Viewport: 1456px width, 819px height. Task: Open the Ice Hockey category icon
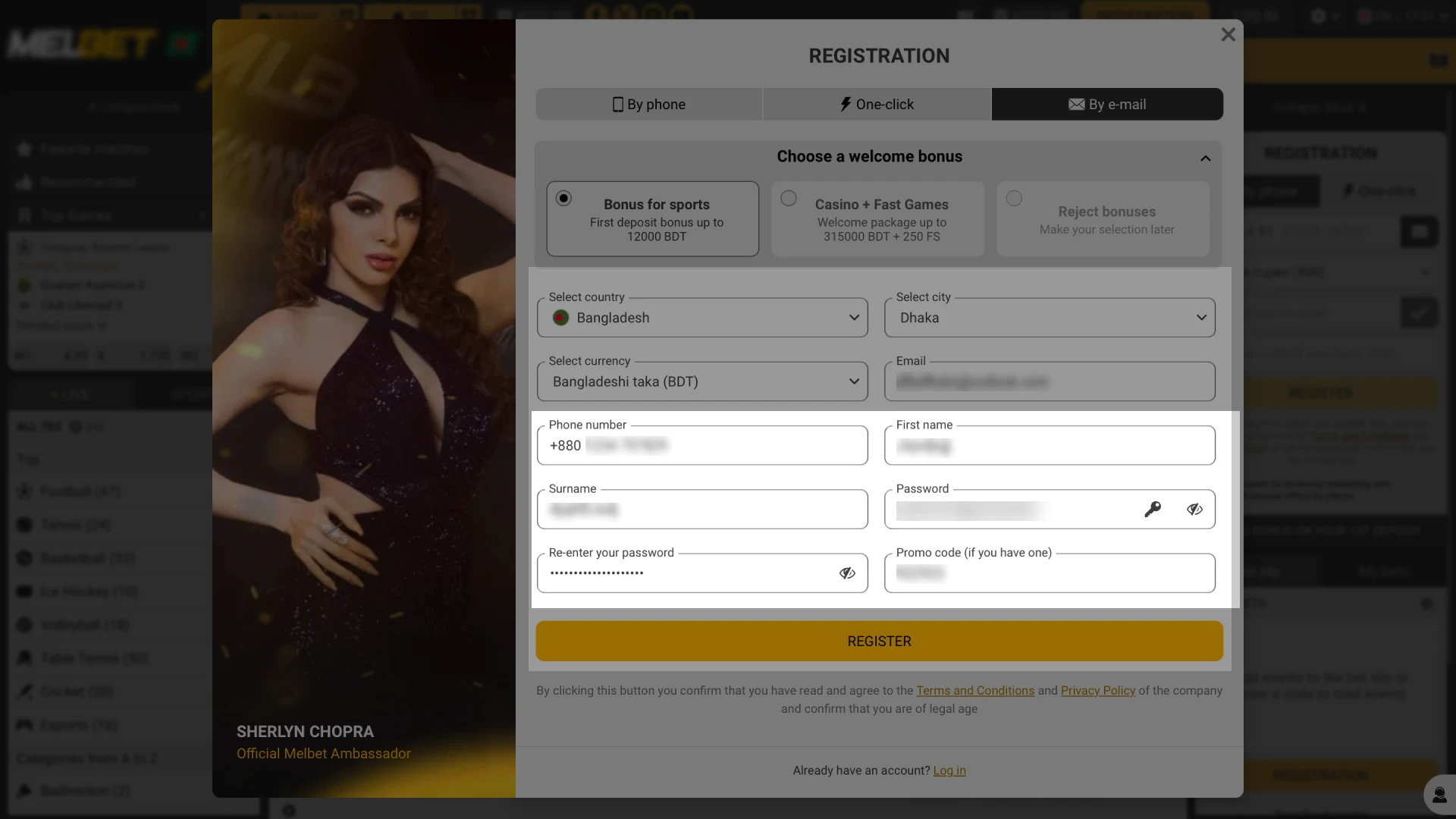24,591
